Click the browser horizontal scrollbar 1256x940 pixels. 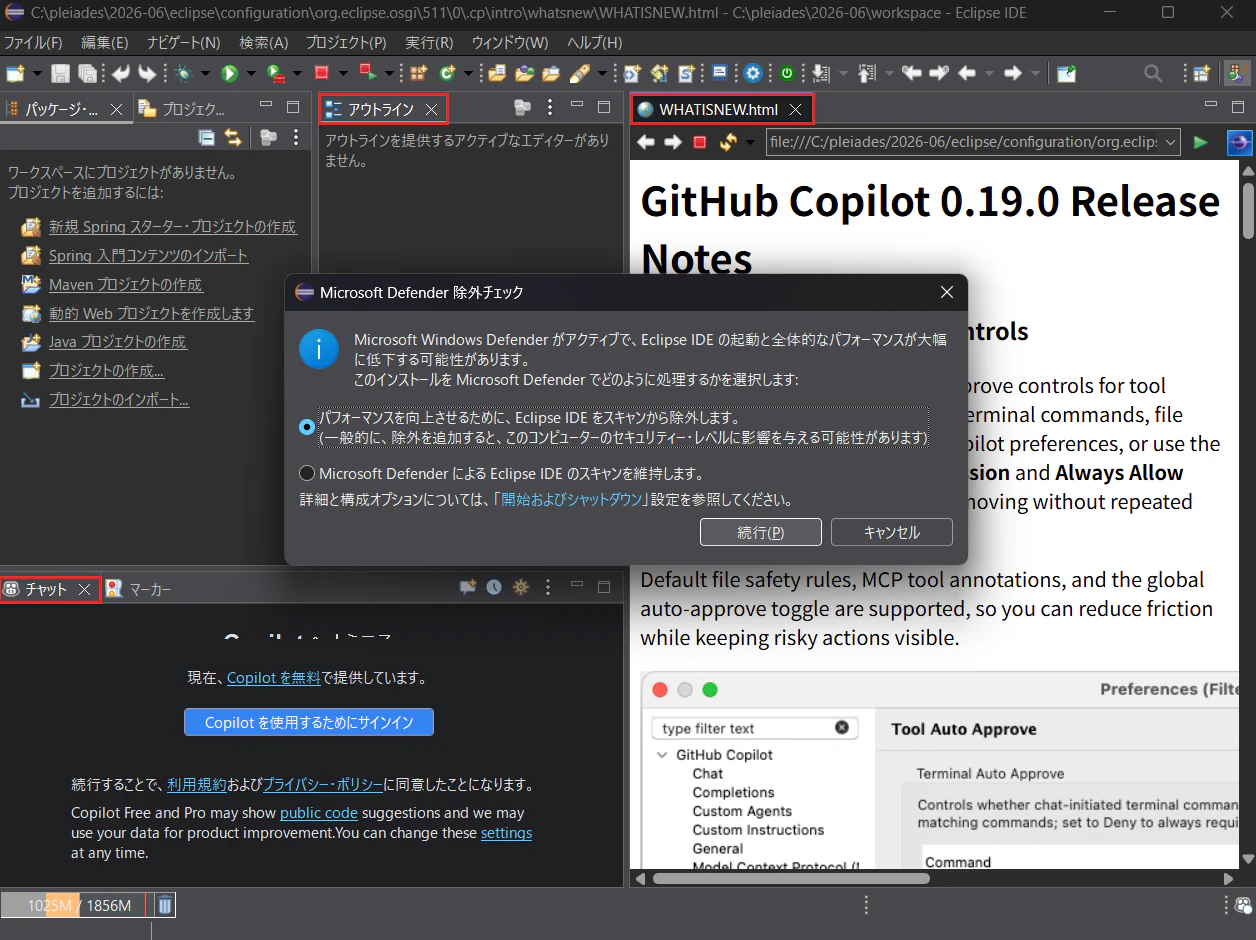(x=790, y=878)
